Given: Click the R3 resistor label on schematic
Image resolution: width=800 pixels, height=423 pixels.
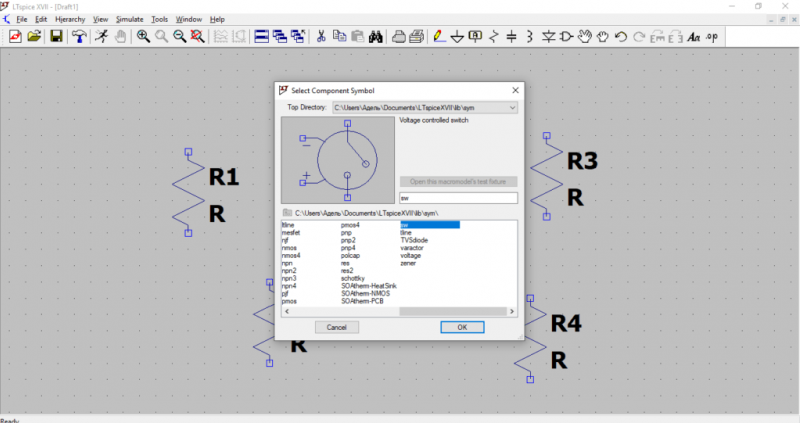Looking at the screenshot, I should [x=582, y=161].
